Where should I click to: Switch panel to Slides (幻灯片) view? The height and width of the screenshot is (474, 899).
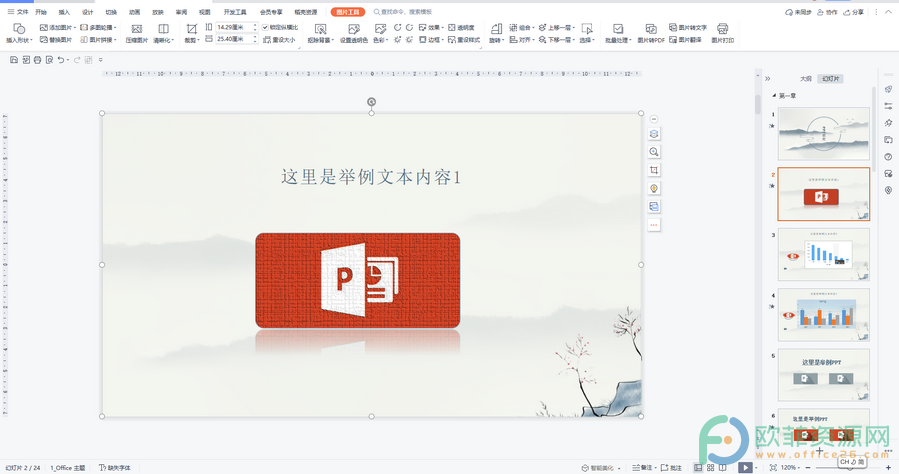(830, 79)
